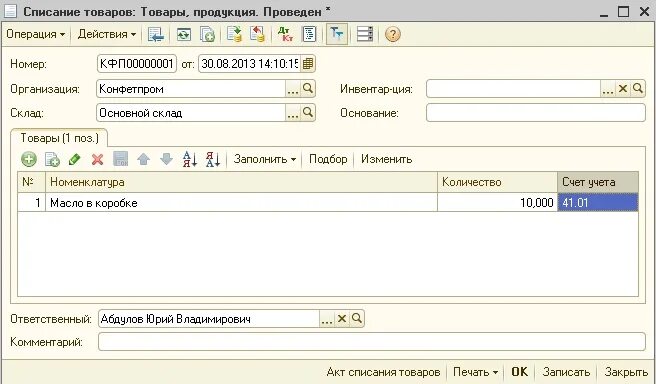Screen dimensions: 656x384
Task: Click the Инвентар-ция input field
Action: coord(513,89)
